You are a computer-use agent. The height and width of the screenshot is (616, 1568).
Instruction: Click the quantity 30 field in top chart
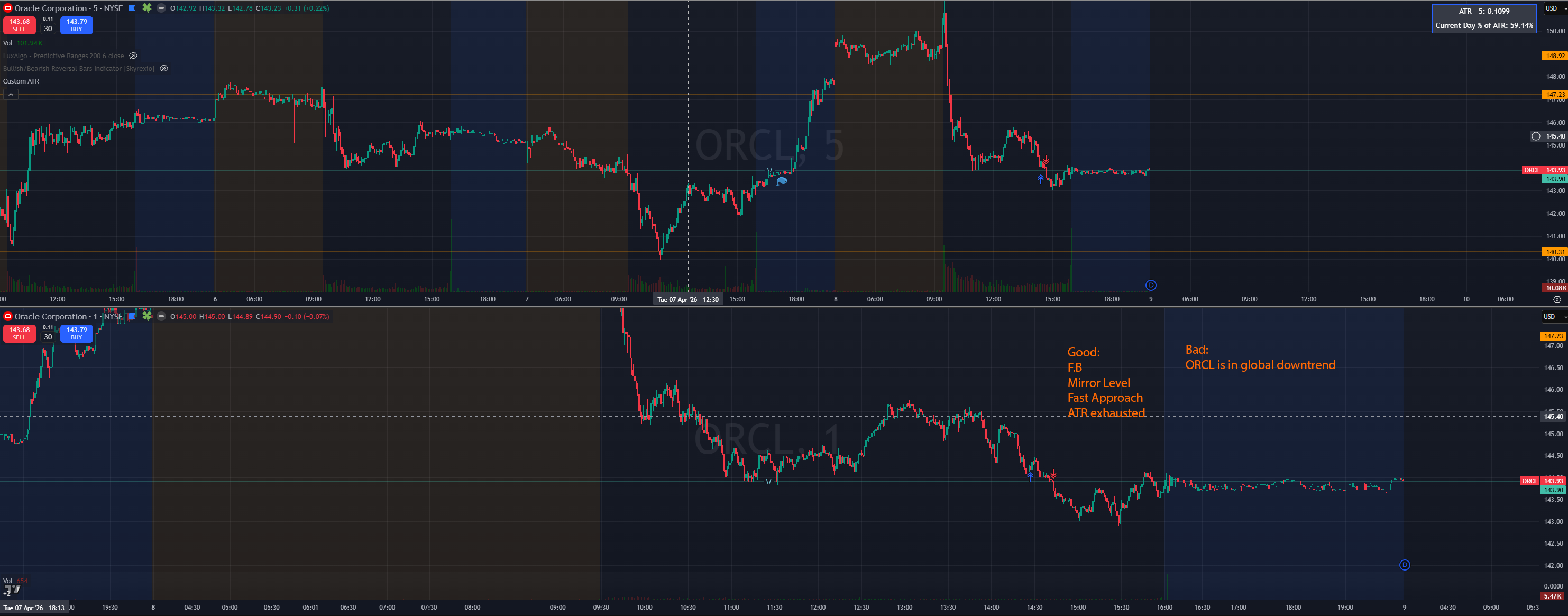point(48,29)
